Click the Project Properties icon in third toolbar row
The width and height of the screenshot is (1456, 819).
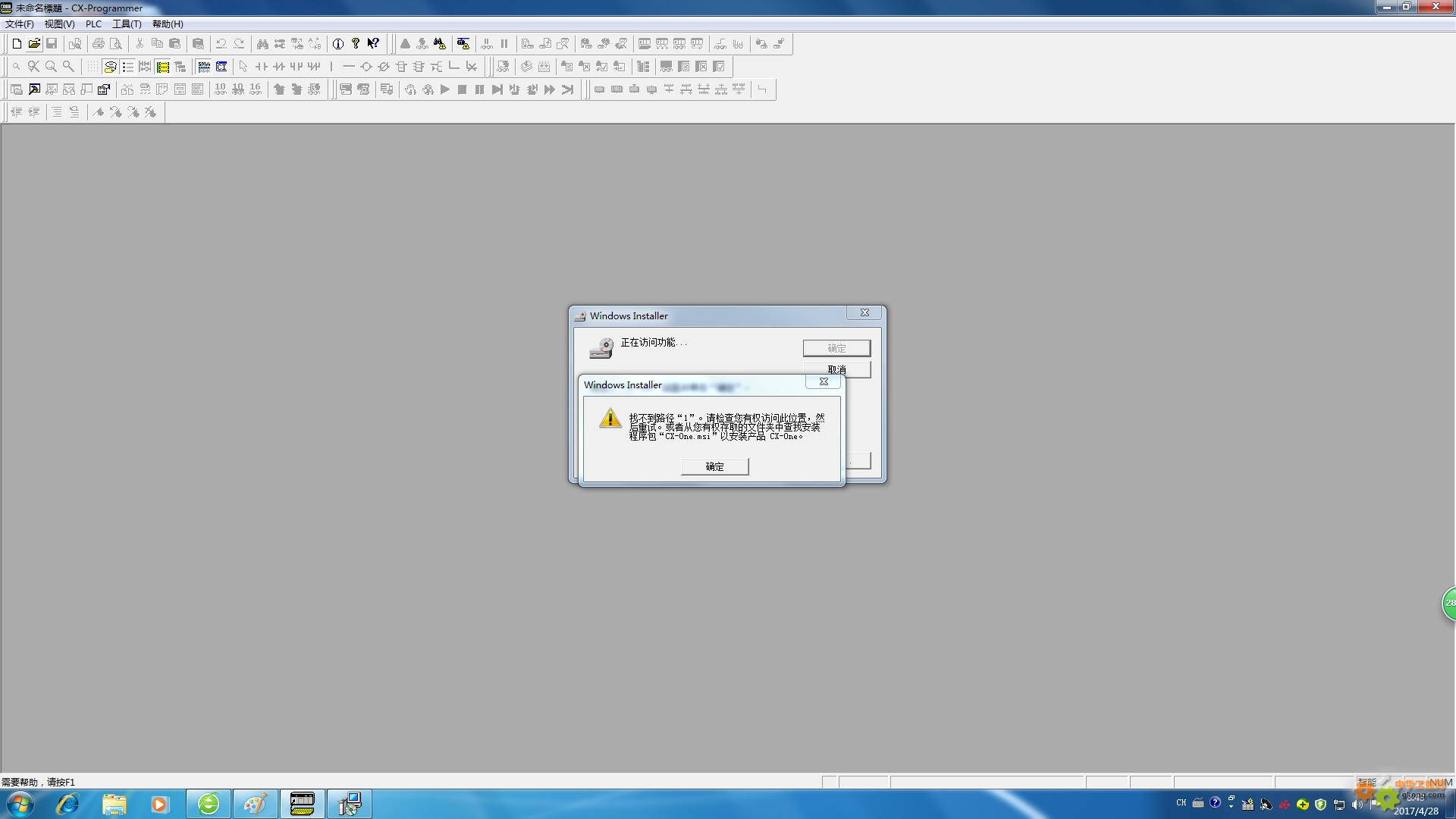[x=104, y=89]
